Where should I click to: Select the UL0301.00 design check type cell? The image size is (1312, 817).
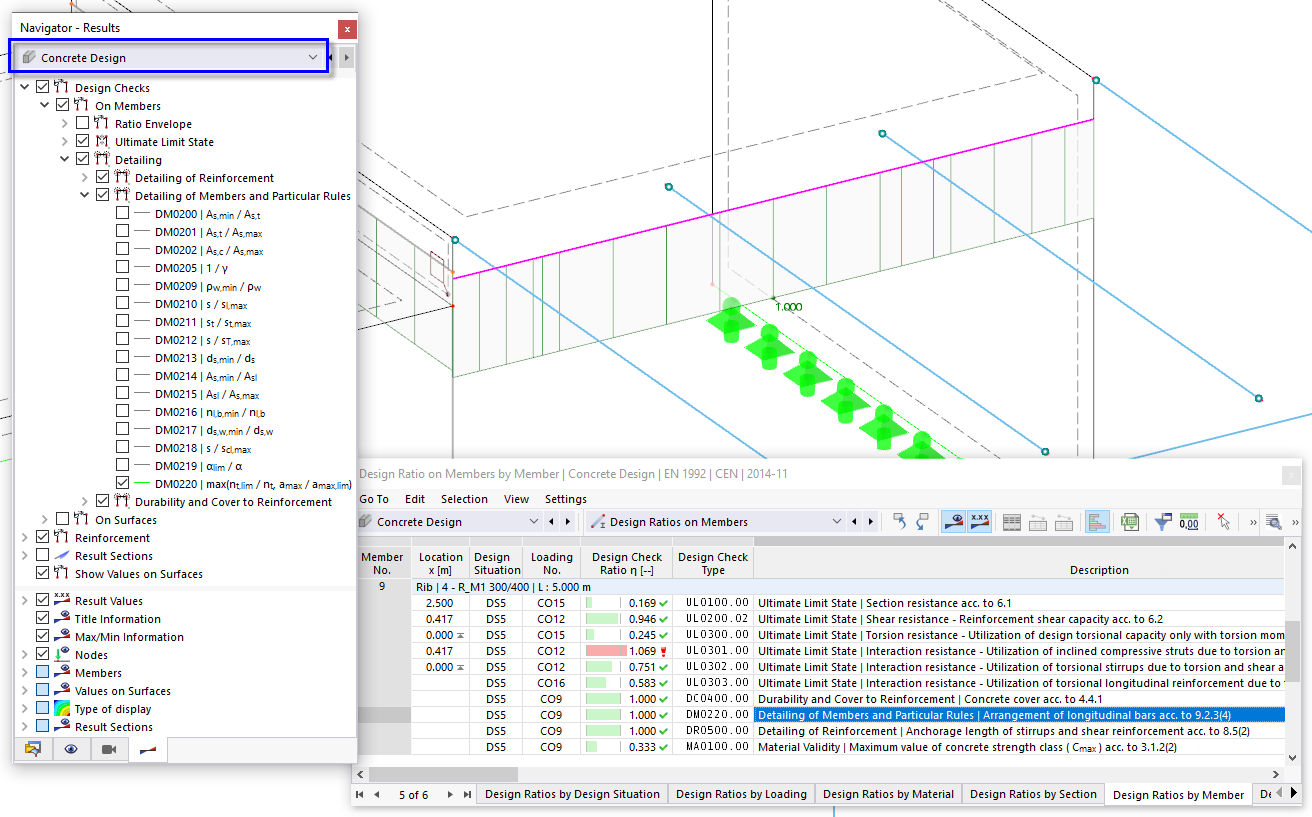(x=712, y=651)
